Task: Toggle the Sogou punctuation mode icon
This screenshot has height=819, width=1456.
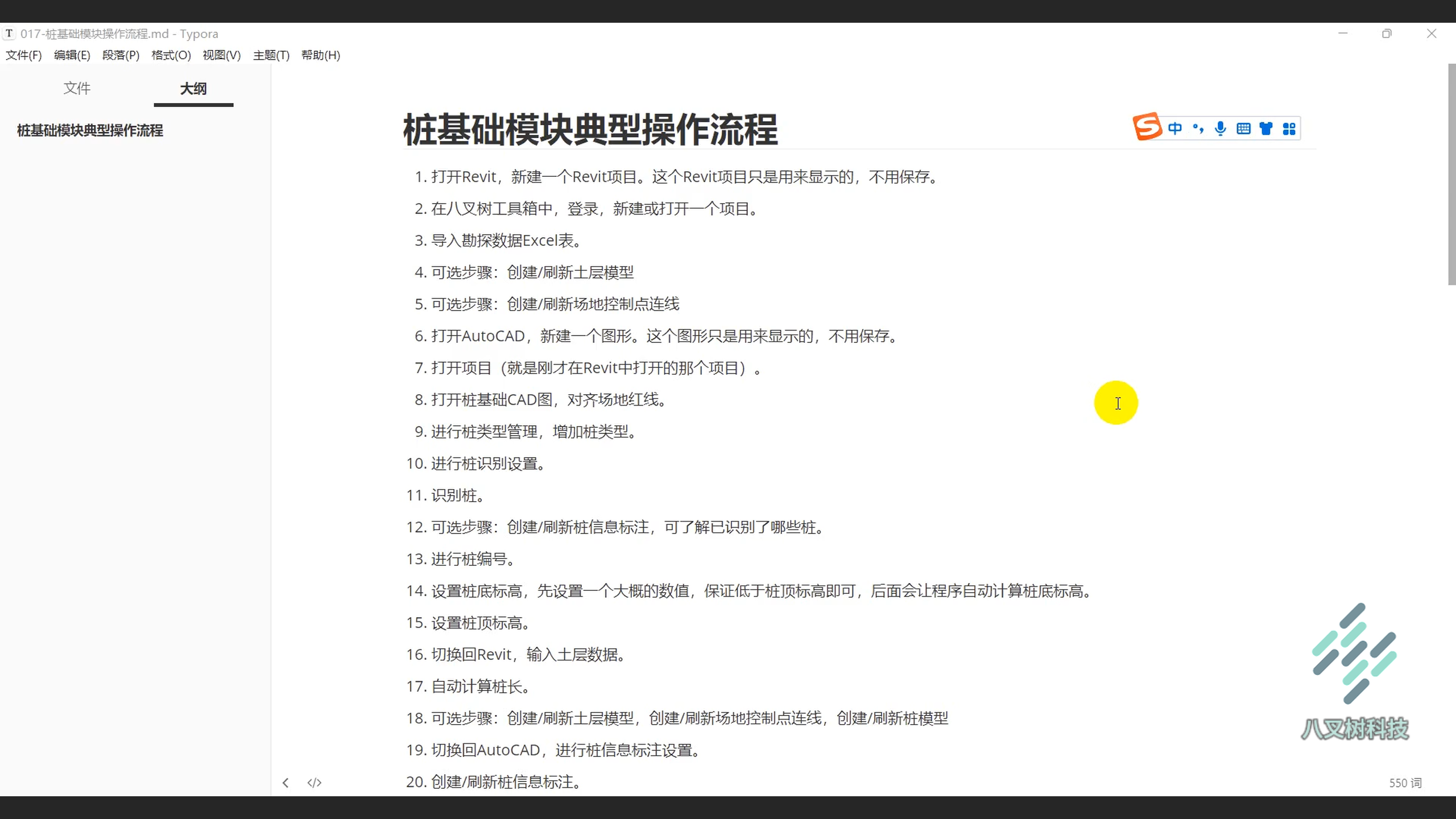Action: pos(1198,129)
